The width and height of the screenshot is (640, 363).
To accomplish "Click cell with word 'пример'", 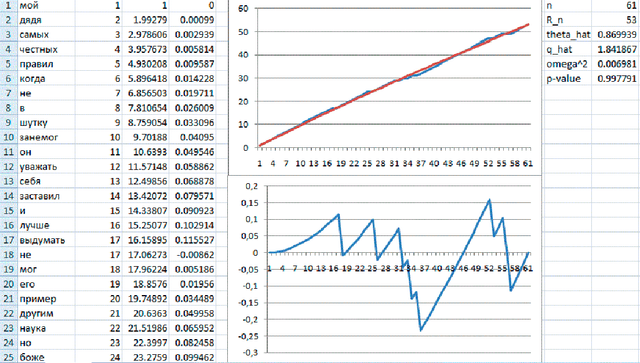I will pyautogui.click(x=46, y=299).
